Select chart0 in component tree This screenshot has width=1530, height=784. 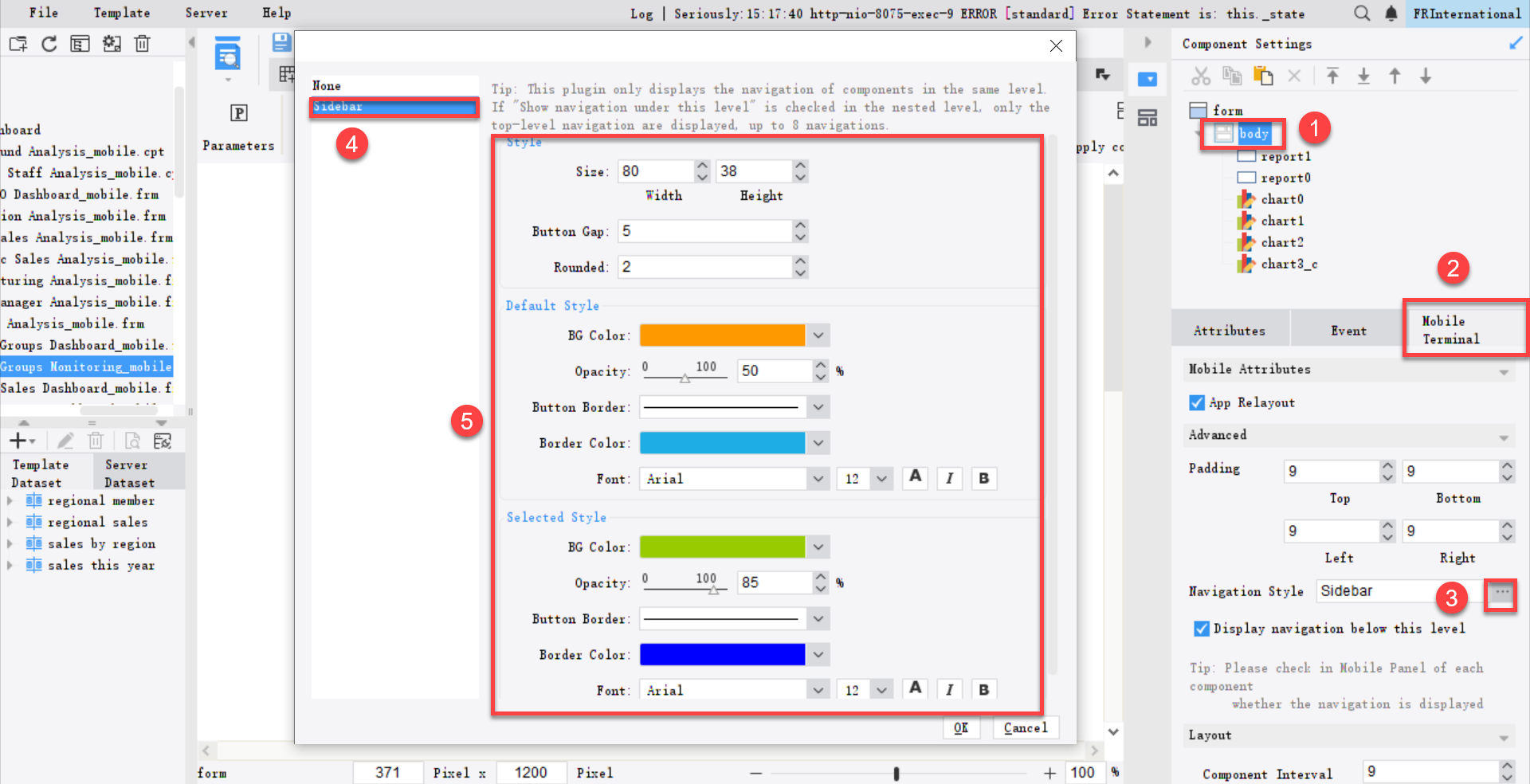1282,199
